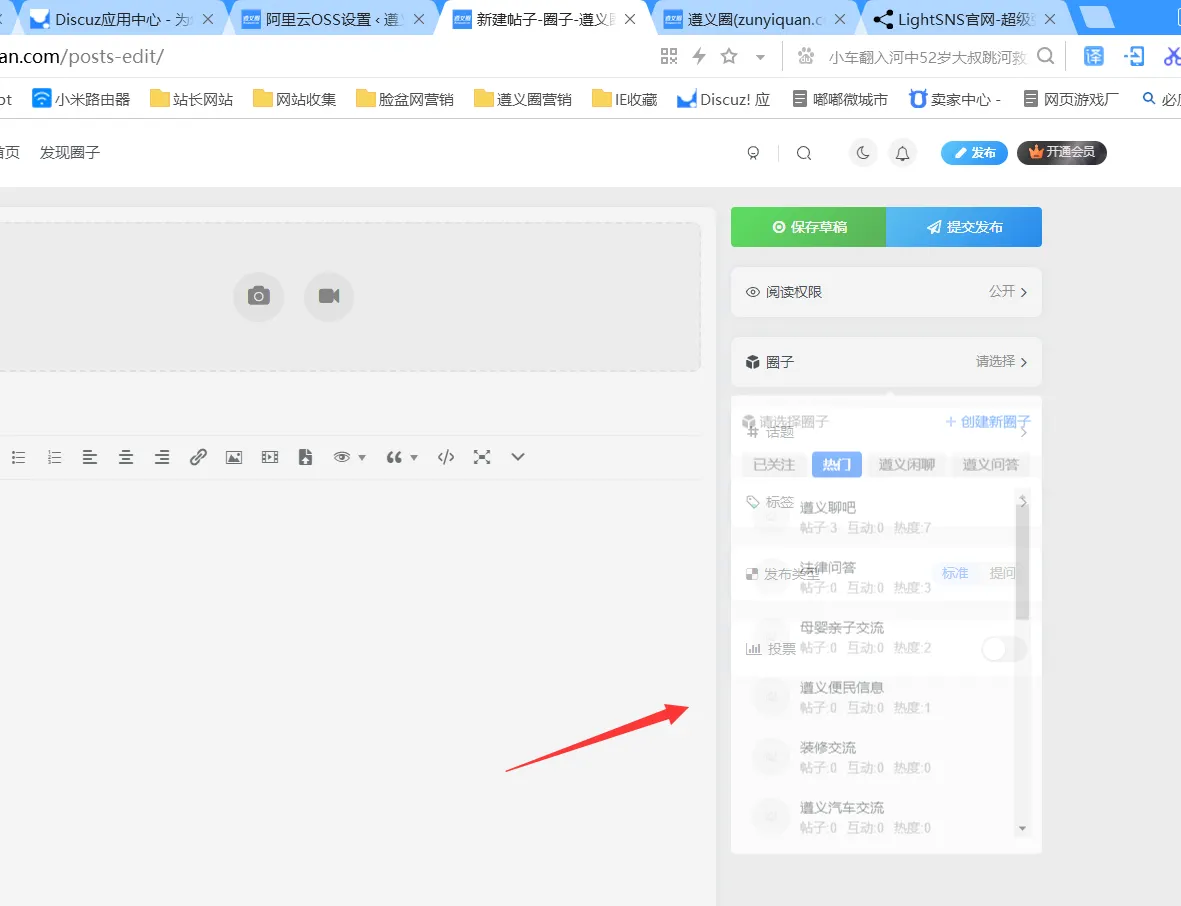Insert a numbered list in editor

coord(54,457)
